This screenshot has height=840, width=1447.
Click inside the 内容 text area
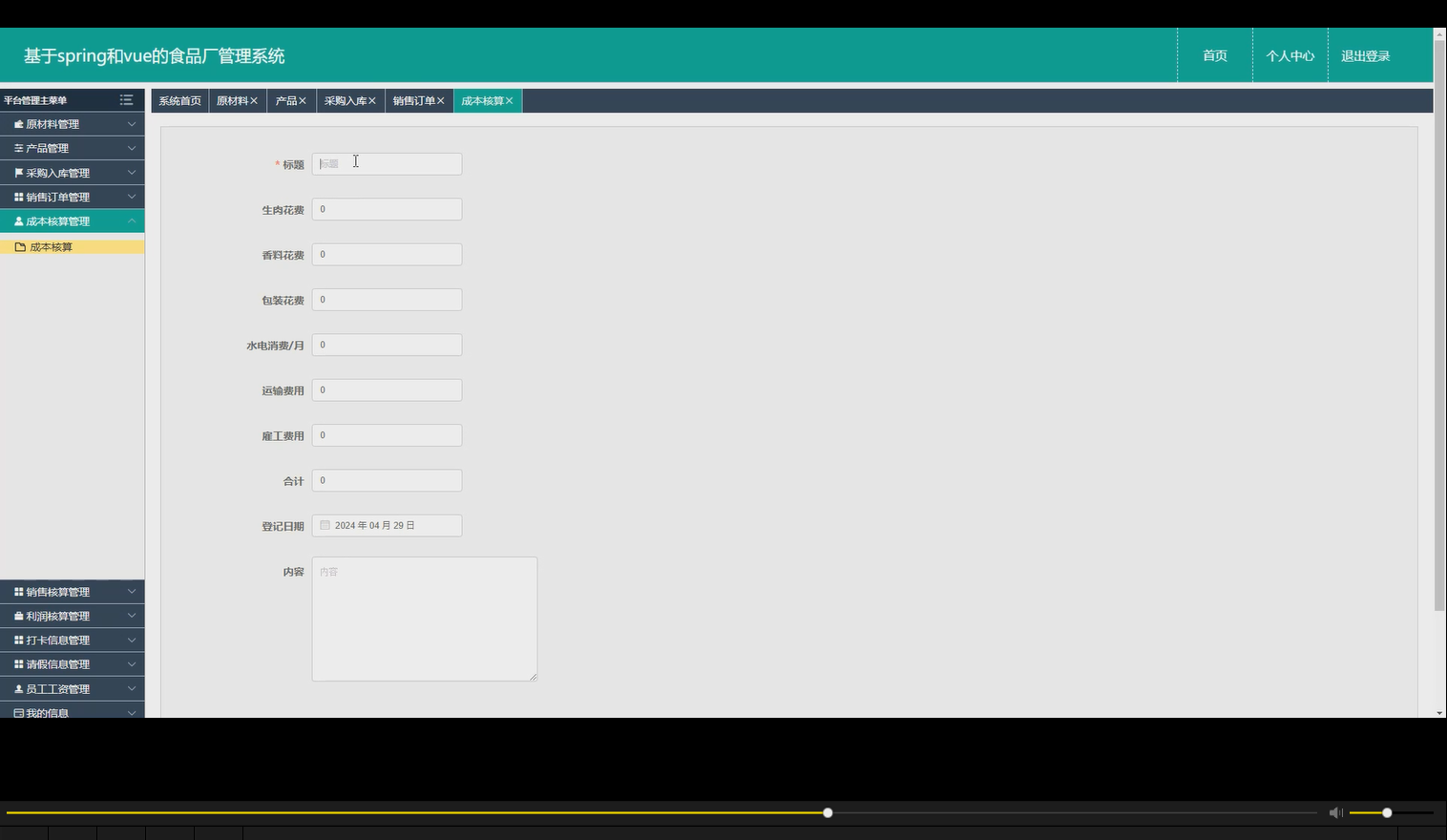tap(425, 619)
